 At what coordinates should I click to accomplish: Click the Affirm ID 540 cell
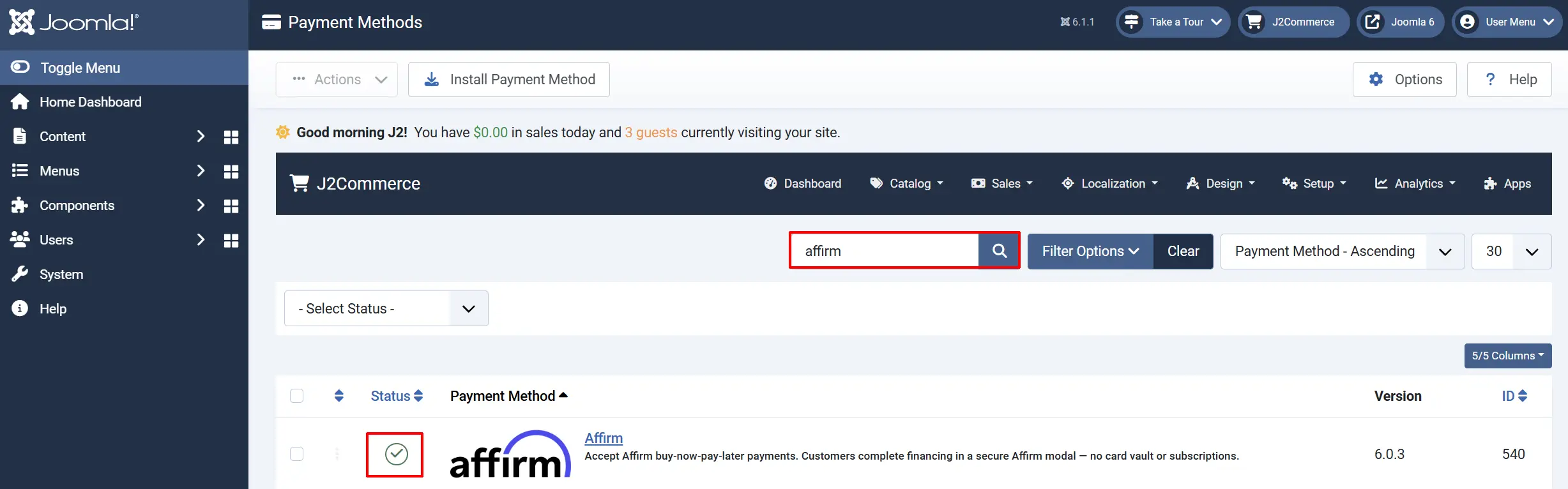(x=1514, y=454)
